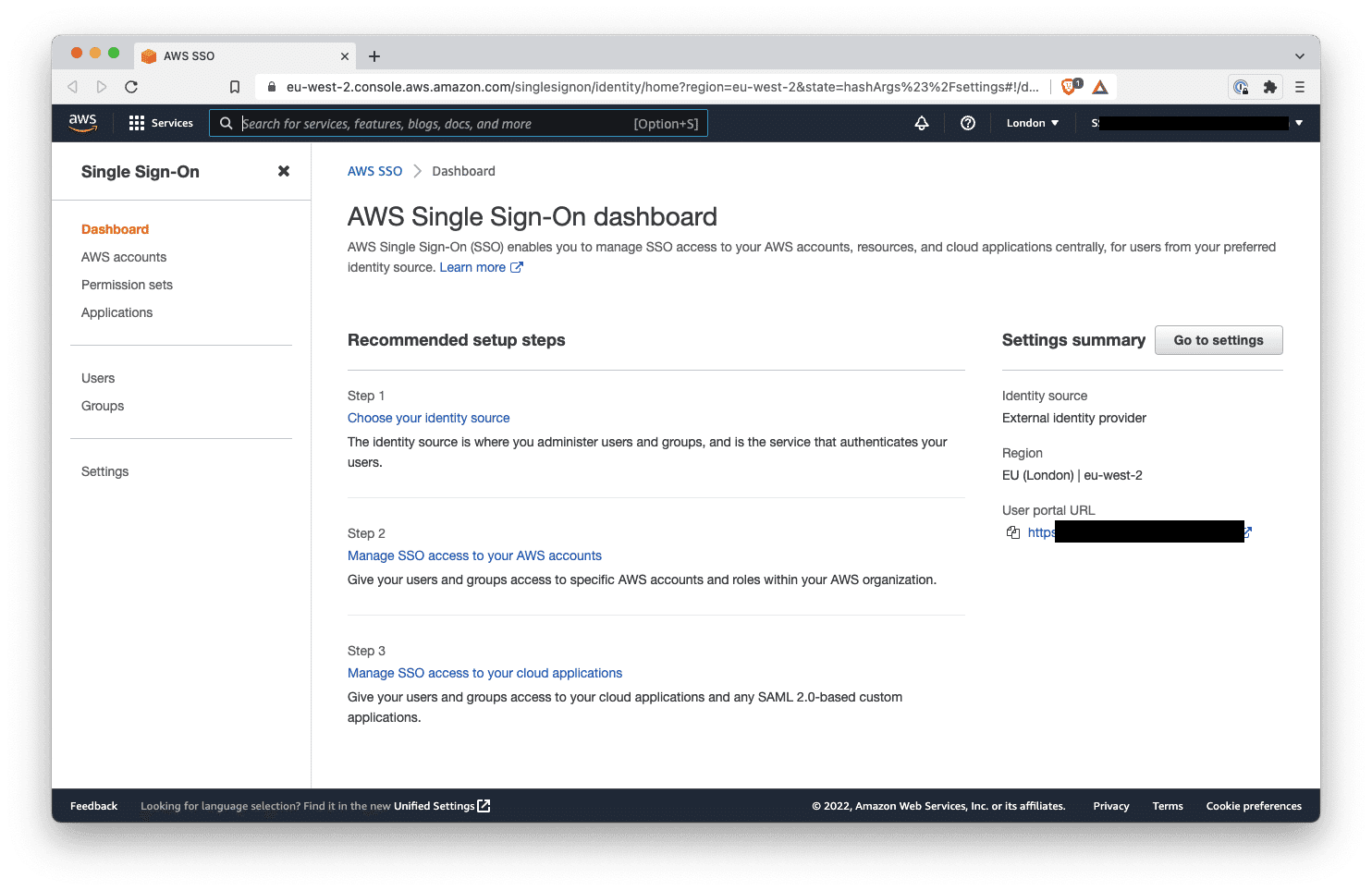Click the 'Recommended setup steps' heading
Viewport: 1372px width, 891px height.
pos(457,340)
